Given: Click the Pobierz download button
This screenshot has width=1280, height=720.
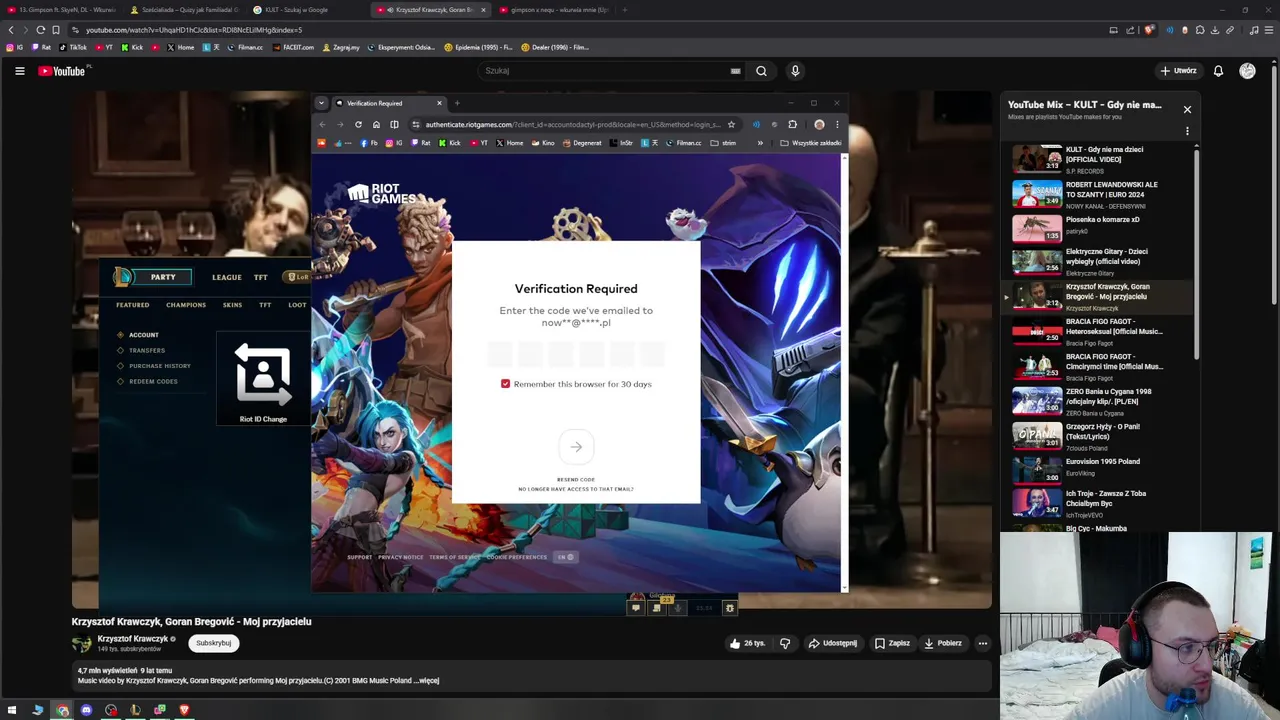Looking at the screenshot, I should click(x=943, y=643).
